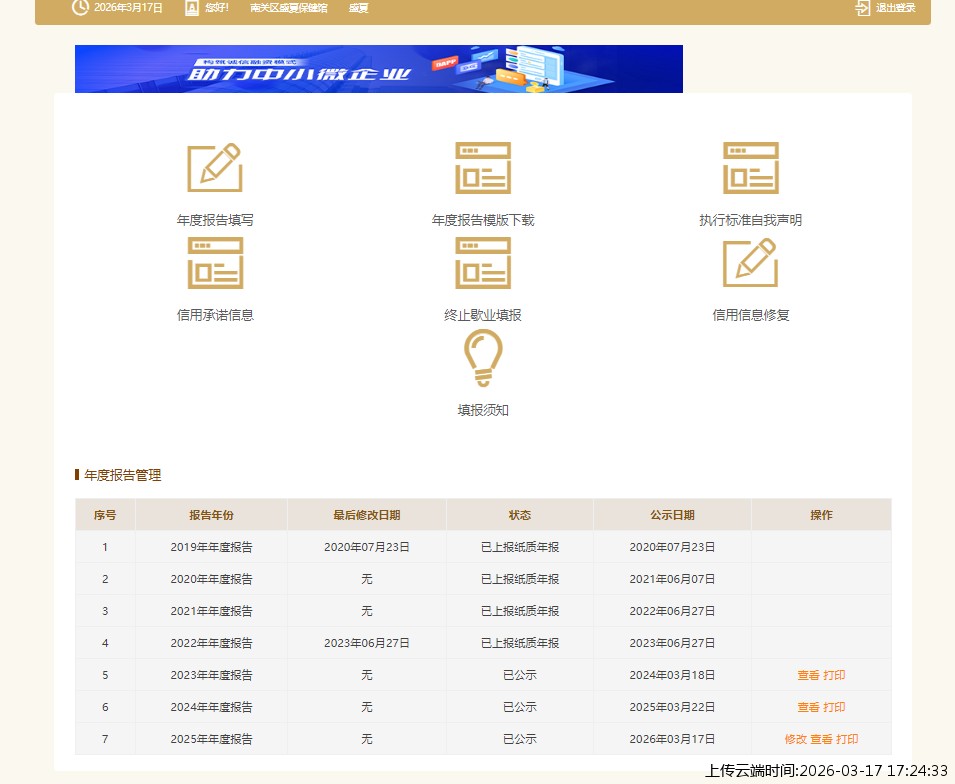Click the 助力中小微企业 banner image

click(x=378, y=69)
